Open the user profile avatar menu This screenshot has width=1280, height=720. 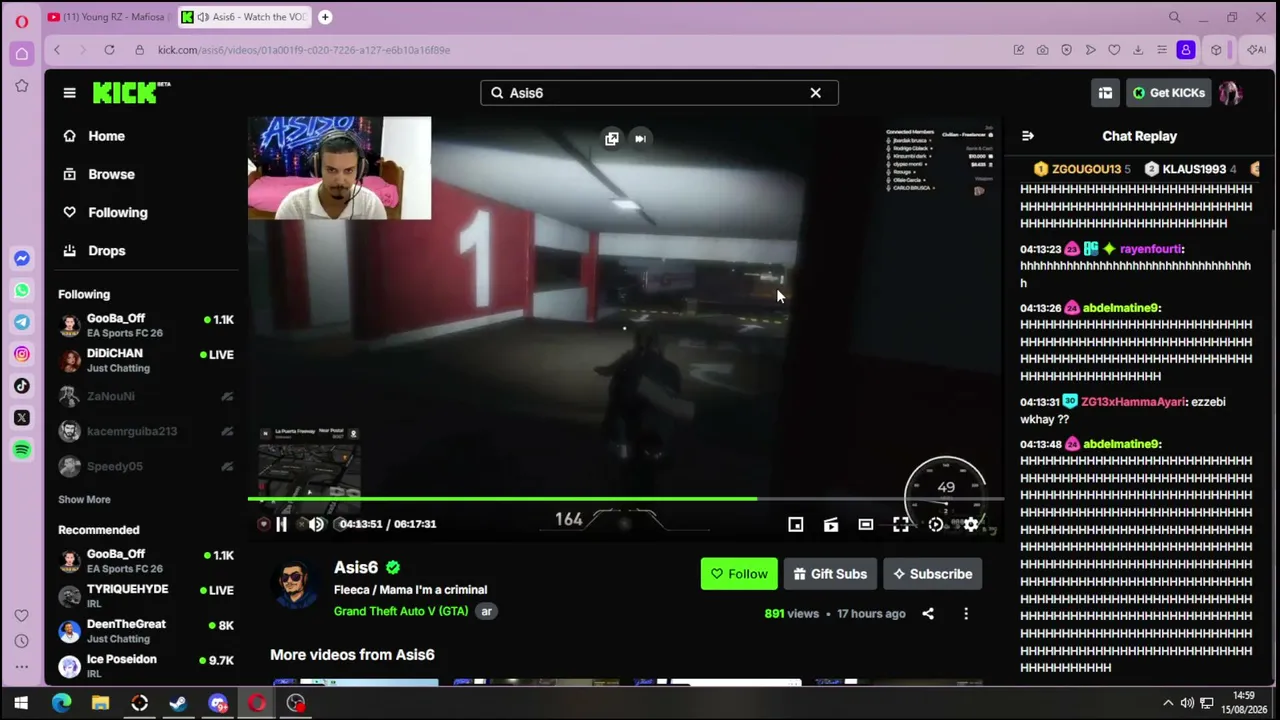coord(1230,93)
